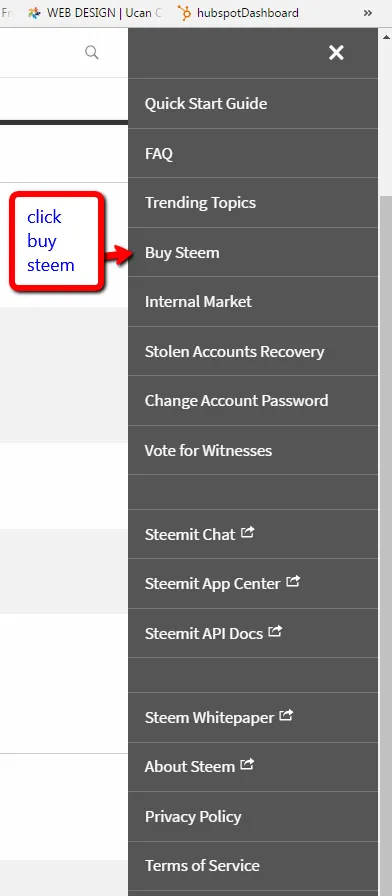Viewport: 392px width, 896px height.
Task: Close the side menu with X
Action: click(336, 53)
